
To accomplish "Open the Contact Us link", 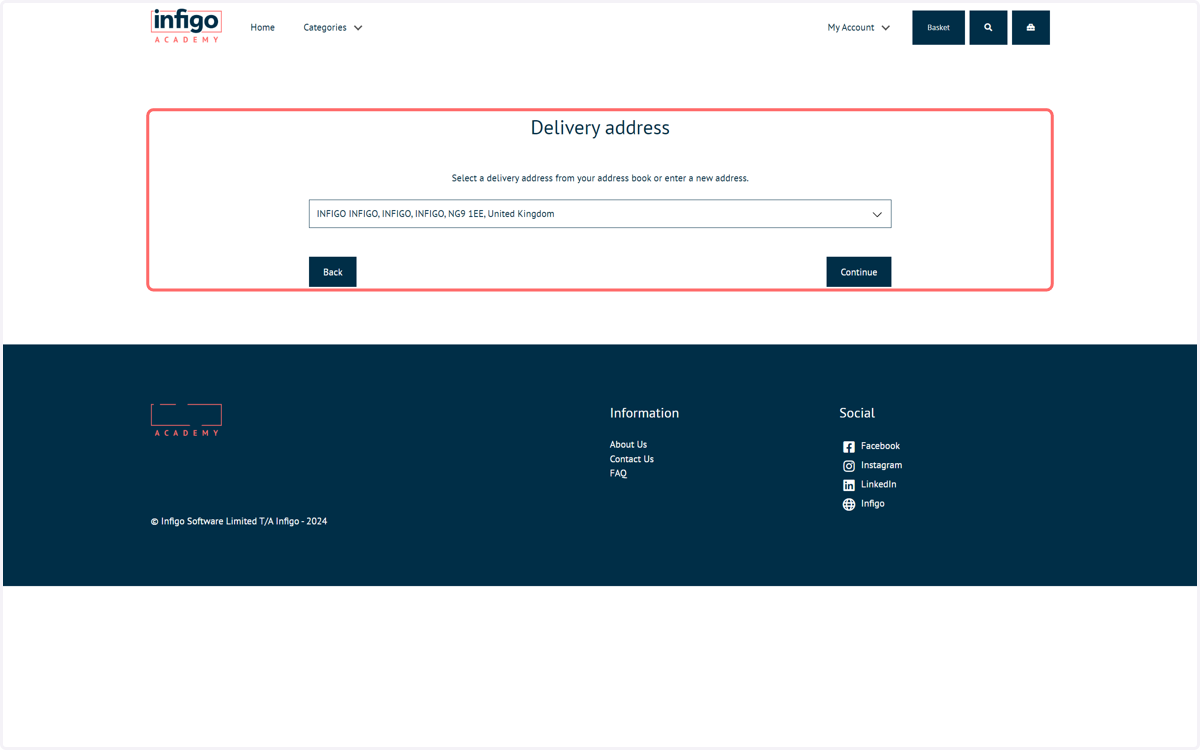I will [632, 459].
